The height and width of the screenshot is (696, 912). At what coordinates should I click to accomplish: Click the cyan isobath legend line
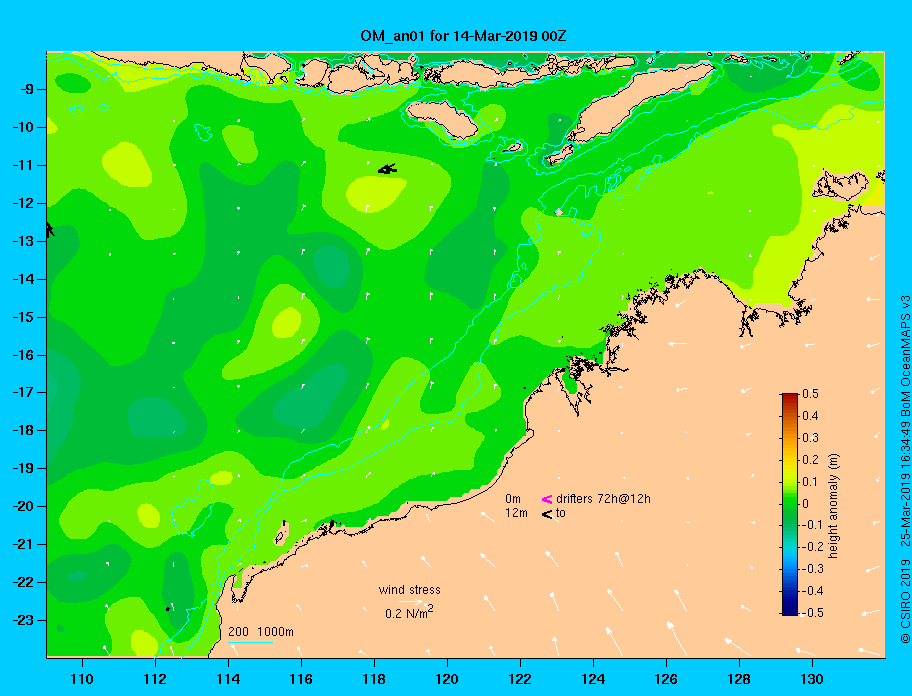[x=250, y=643]
